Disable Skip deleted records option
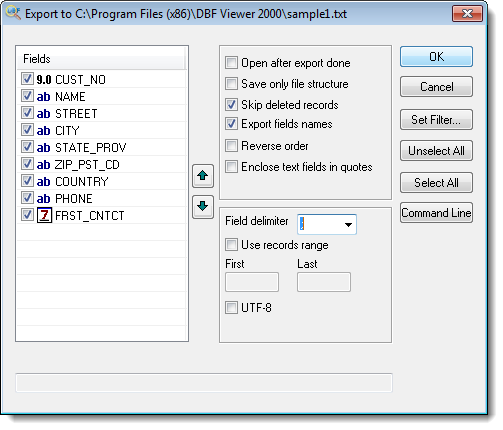Image resolution: width=503 pixels, height=430 pixels. (231, 105)
